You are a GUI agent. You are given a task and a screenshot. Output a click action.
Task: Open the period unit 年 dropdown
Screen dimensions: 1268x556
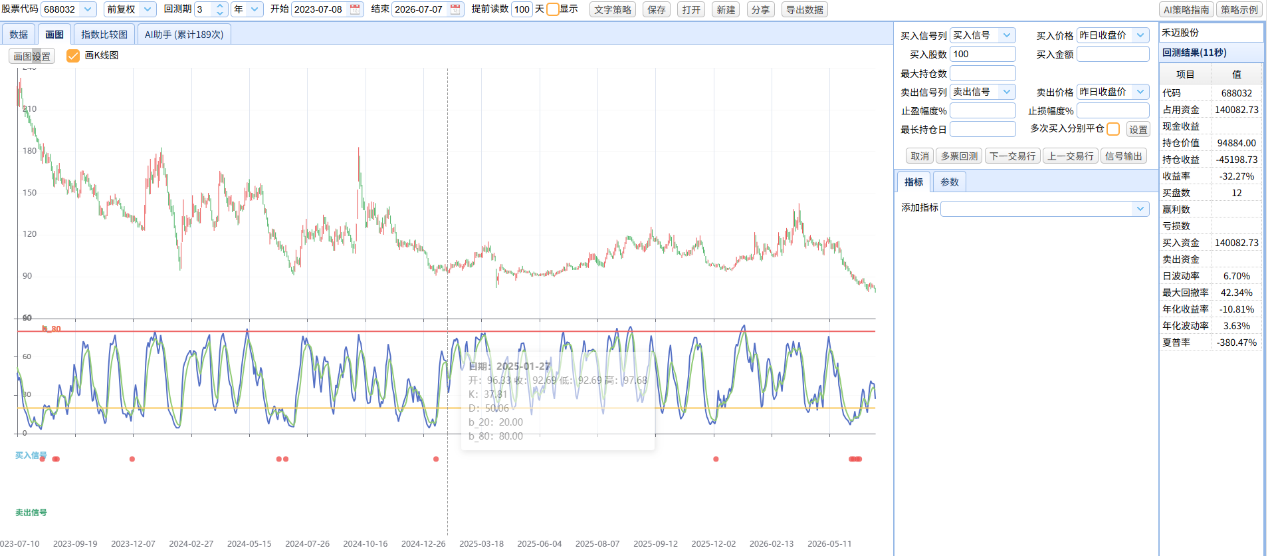[255, 9]
